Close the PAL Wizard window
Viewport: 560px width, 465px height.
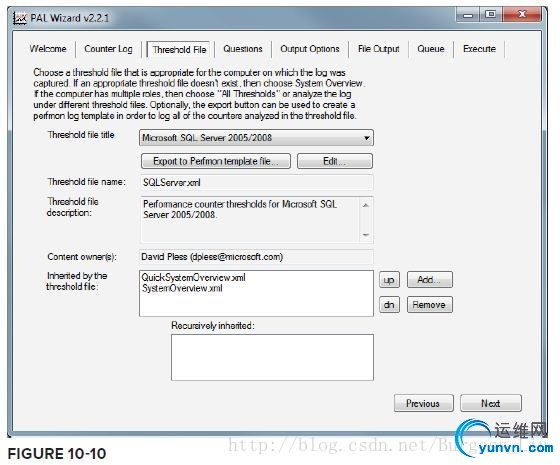[522, 14]
